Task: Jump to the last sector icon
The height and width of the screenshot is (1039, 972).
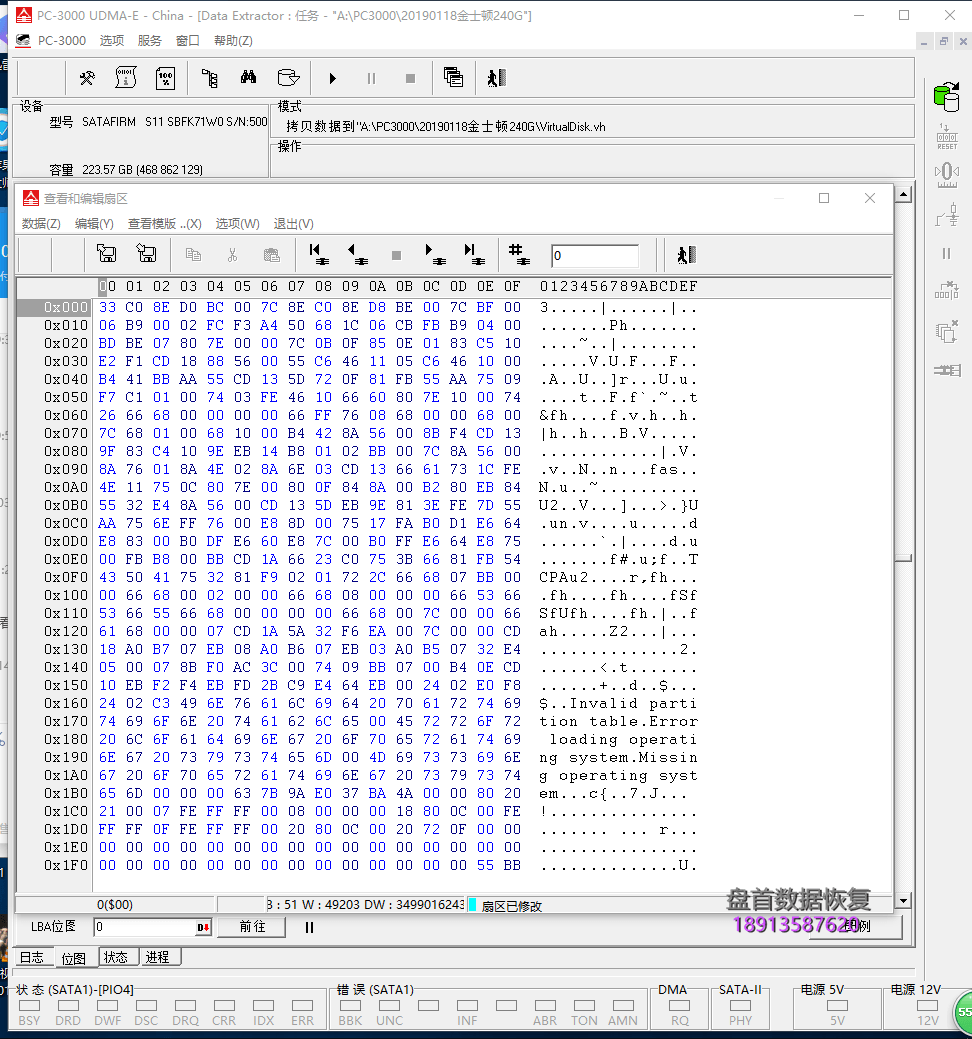Action: (x=474, y=254)
